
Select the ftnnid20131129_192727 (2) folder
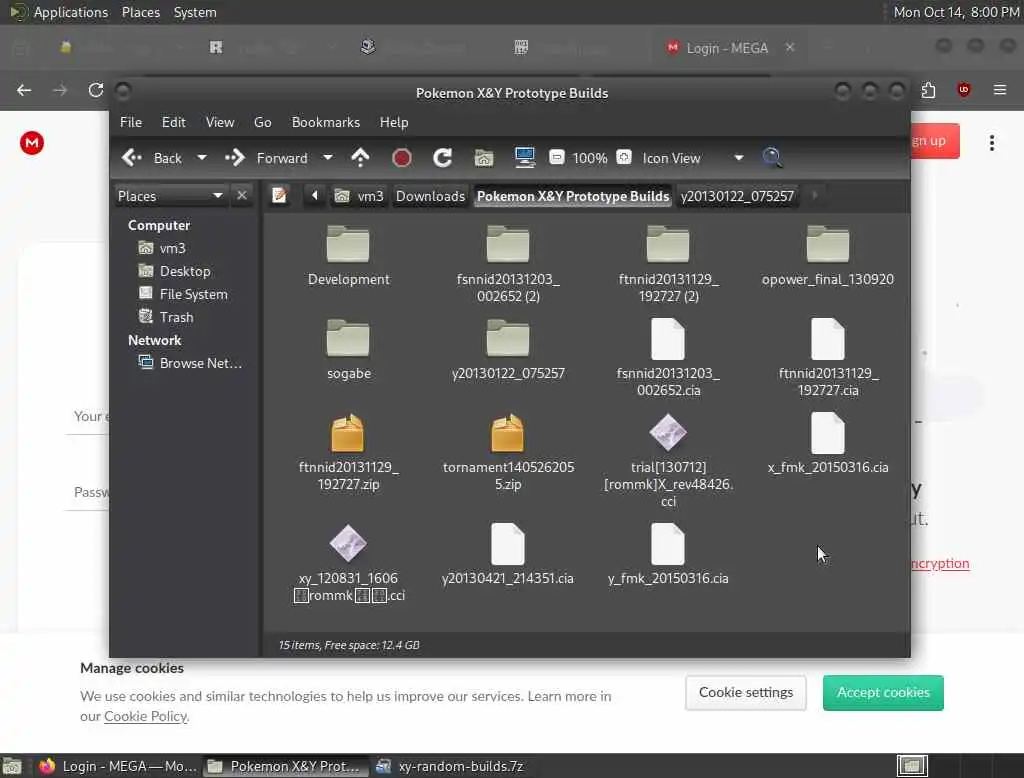(667, 263)
